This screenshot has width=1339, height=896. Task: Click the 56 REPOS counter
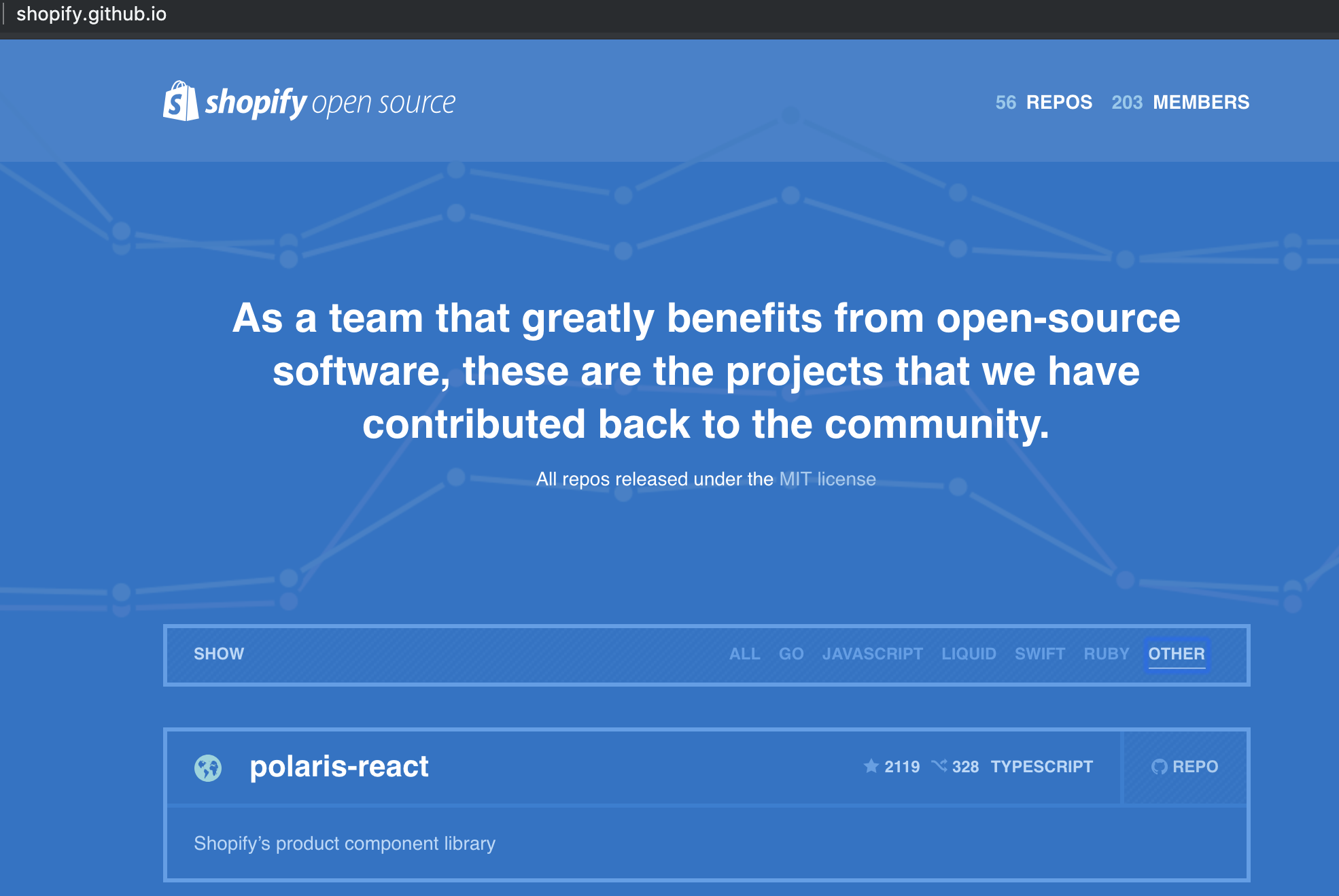[1044, 102]
